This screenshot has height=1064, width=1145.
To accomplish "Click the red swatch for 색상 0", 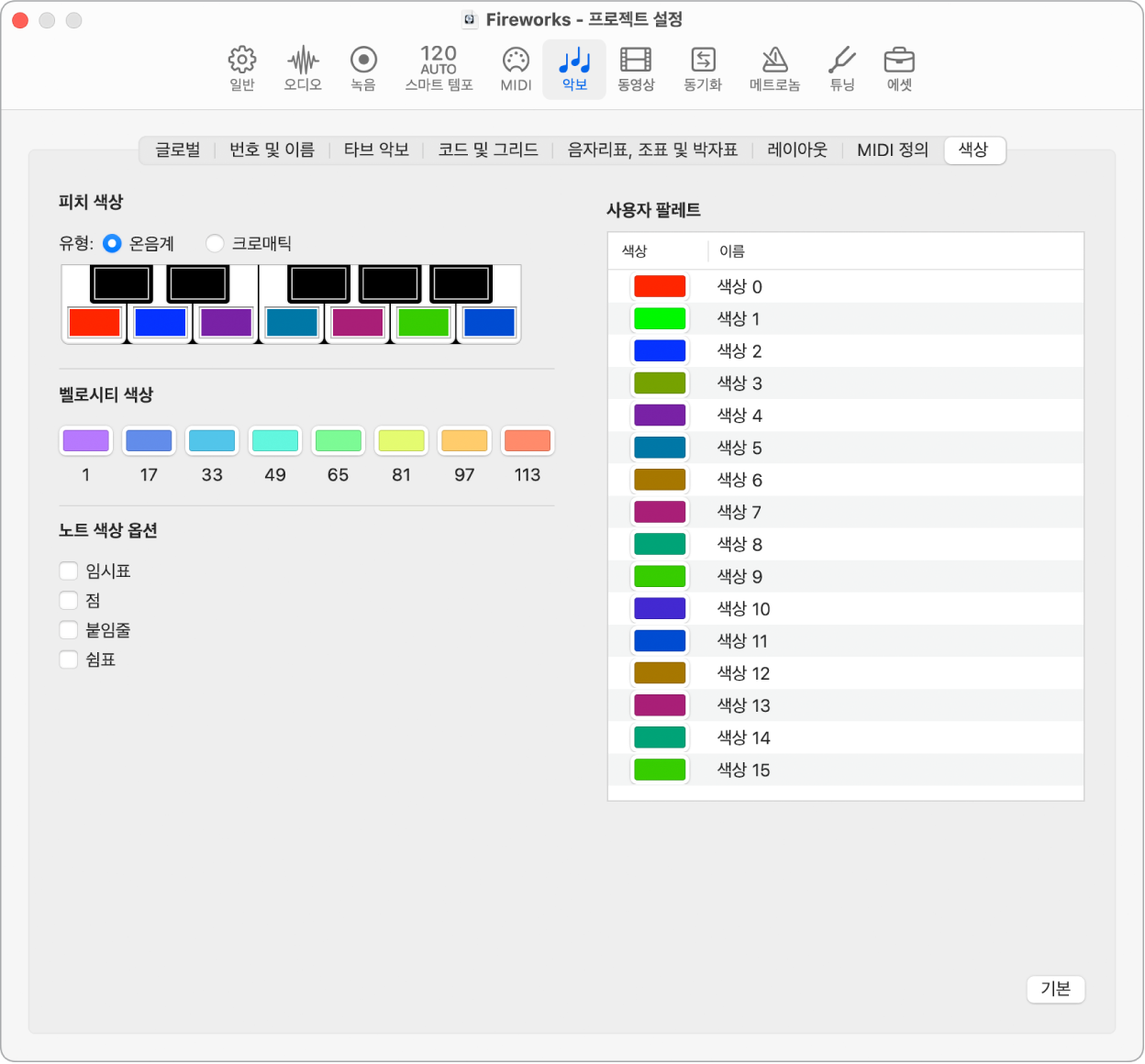I will pyautogui.click(x=660, y=286).
